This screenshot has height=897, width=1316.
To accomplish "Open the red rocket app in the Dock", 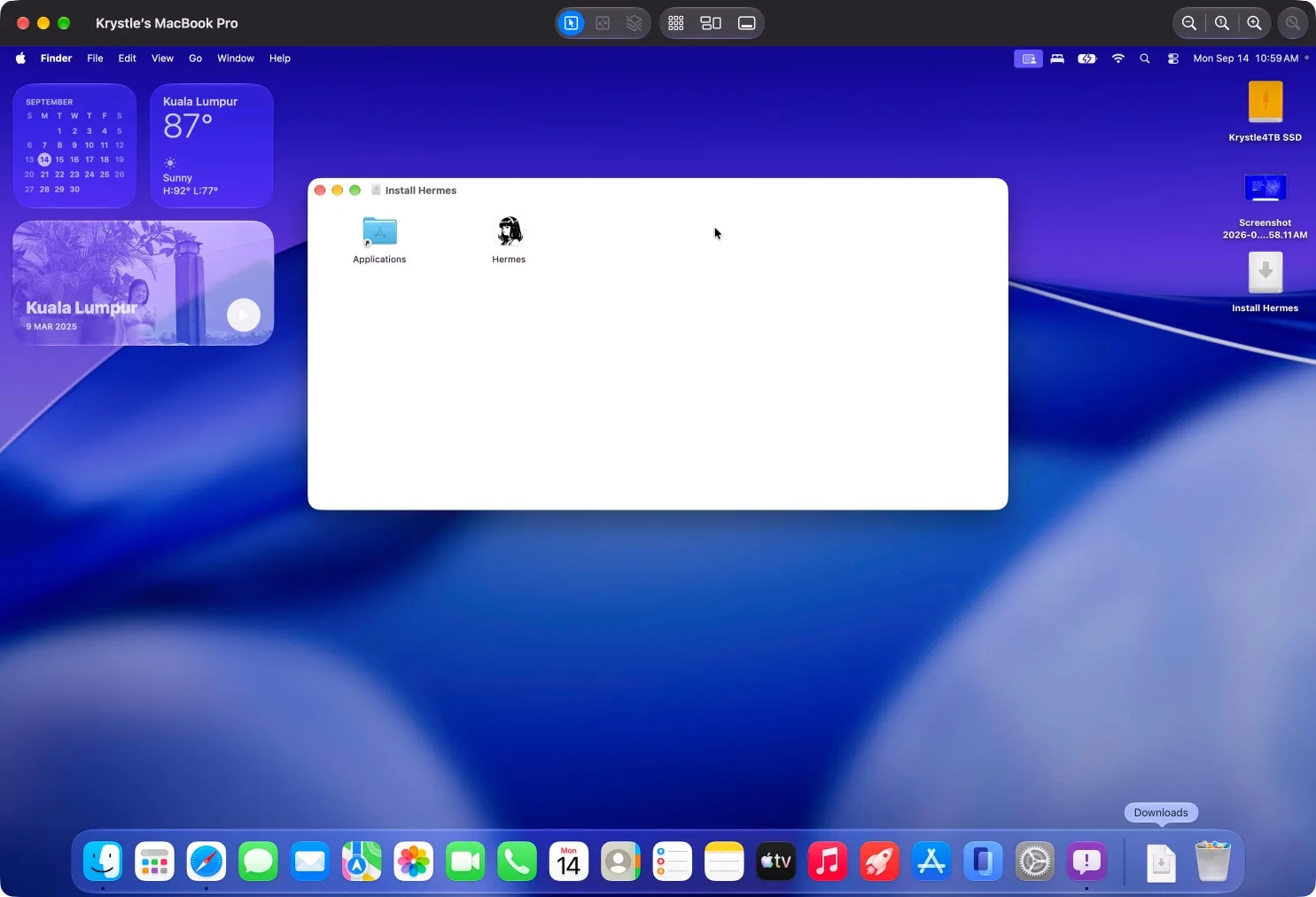I will coord(879,861).
